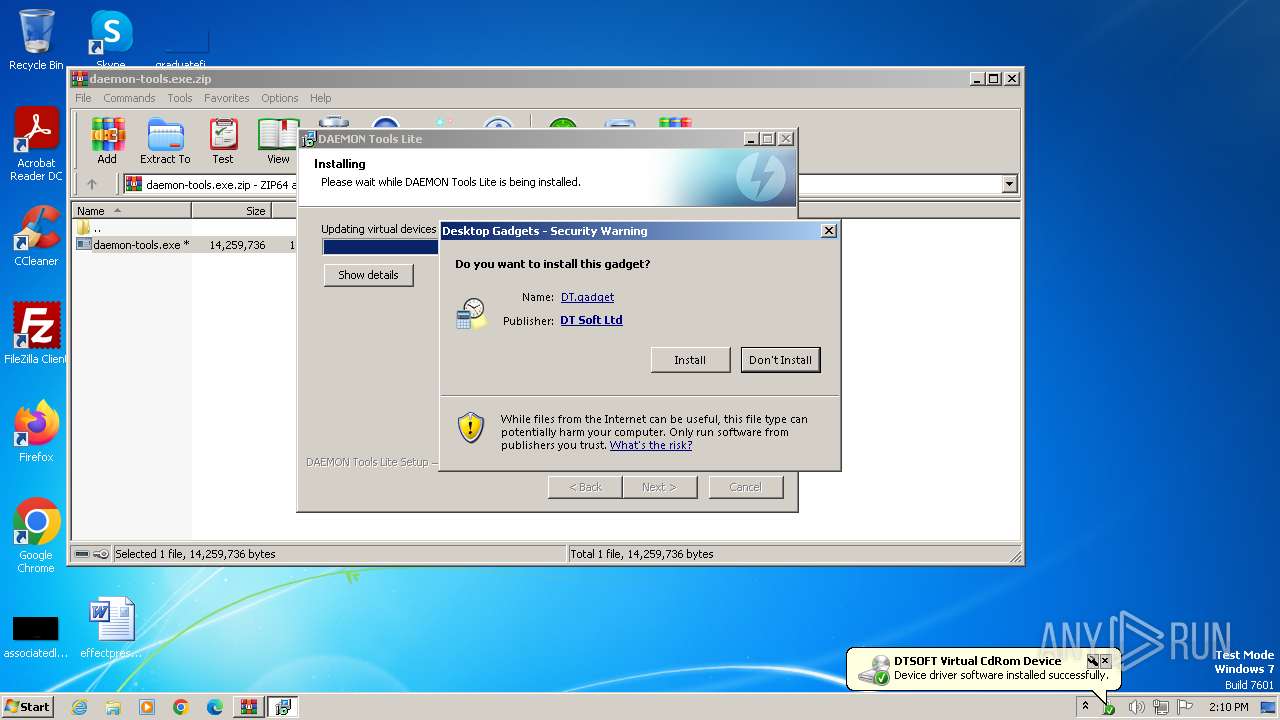Click Don't Install button

[781, 360]
